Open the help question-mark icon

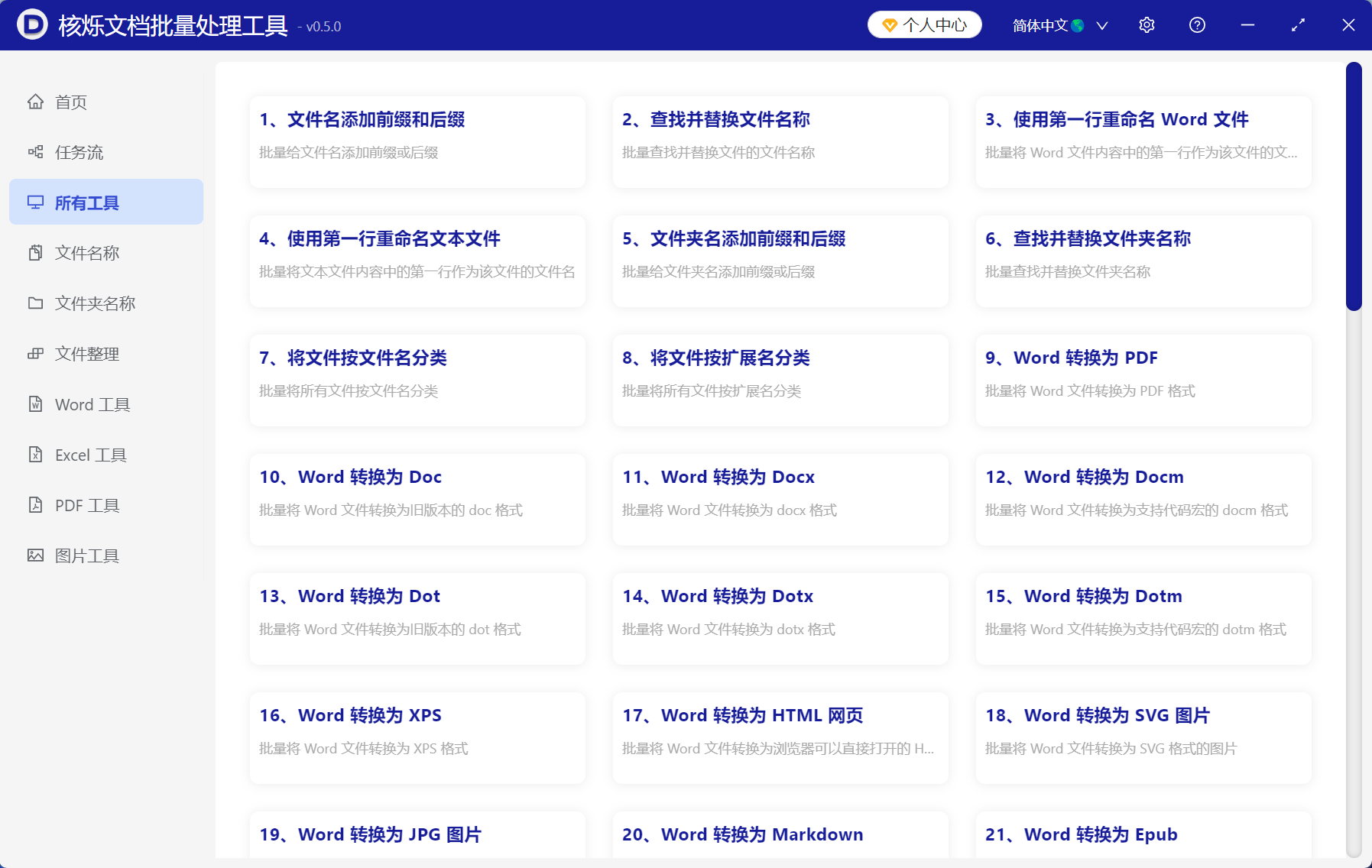click(1196, 24)
